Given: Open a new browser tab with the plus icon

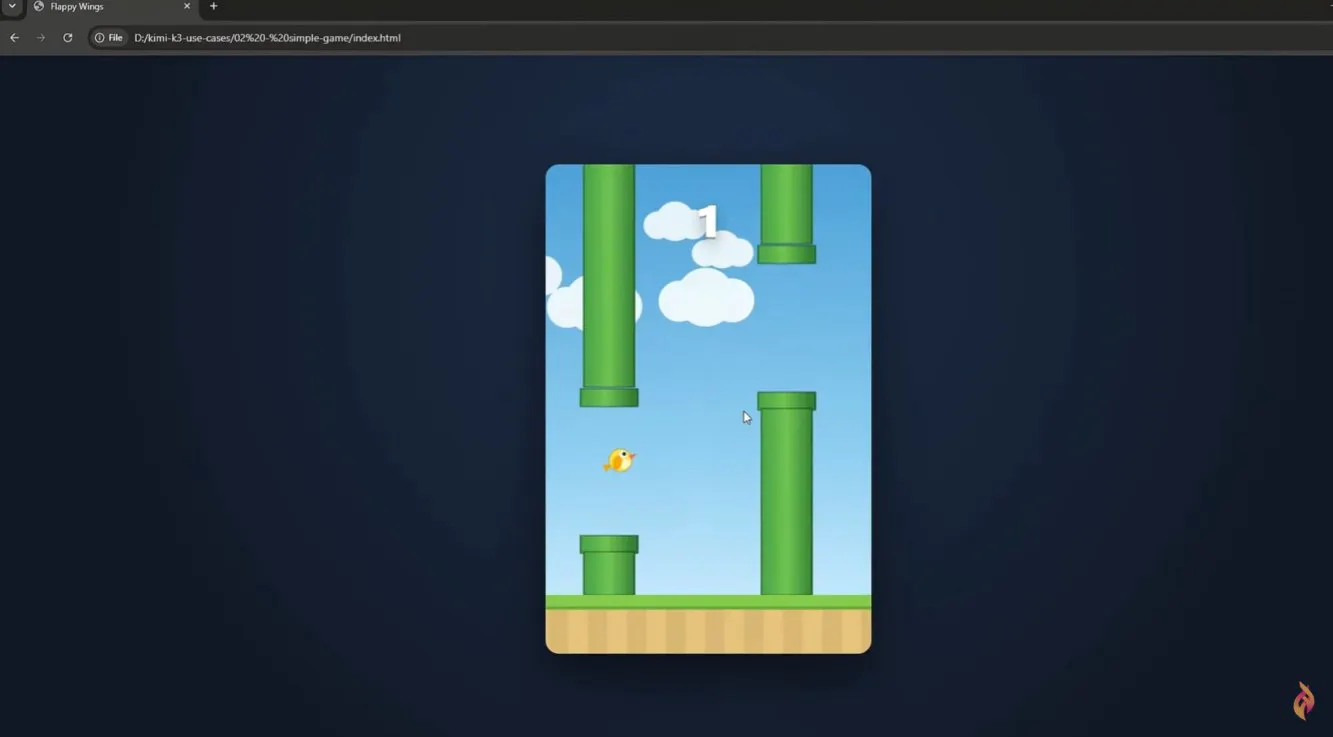Looking at the screenshot, I should pos(213,7).
